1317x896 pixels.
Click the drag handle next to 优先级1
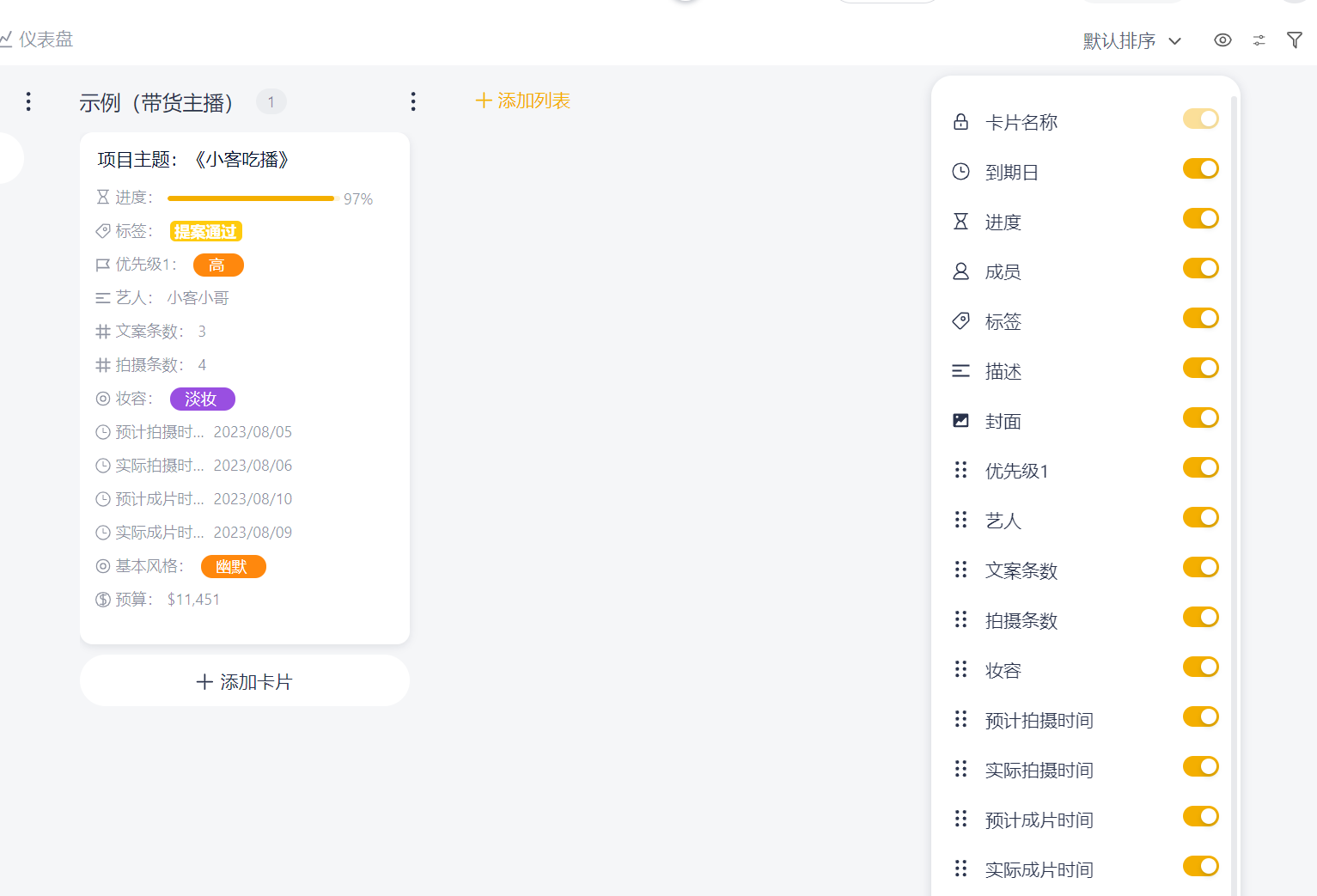[960, 470]
